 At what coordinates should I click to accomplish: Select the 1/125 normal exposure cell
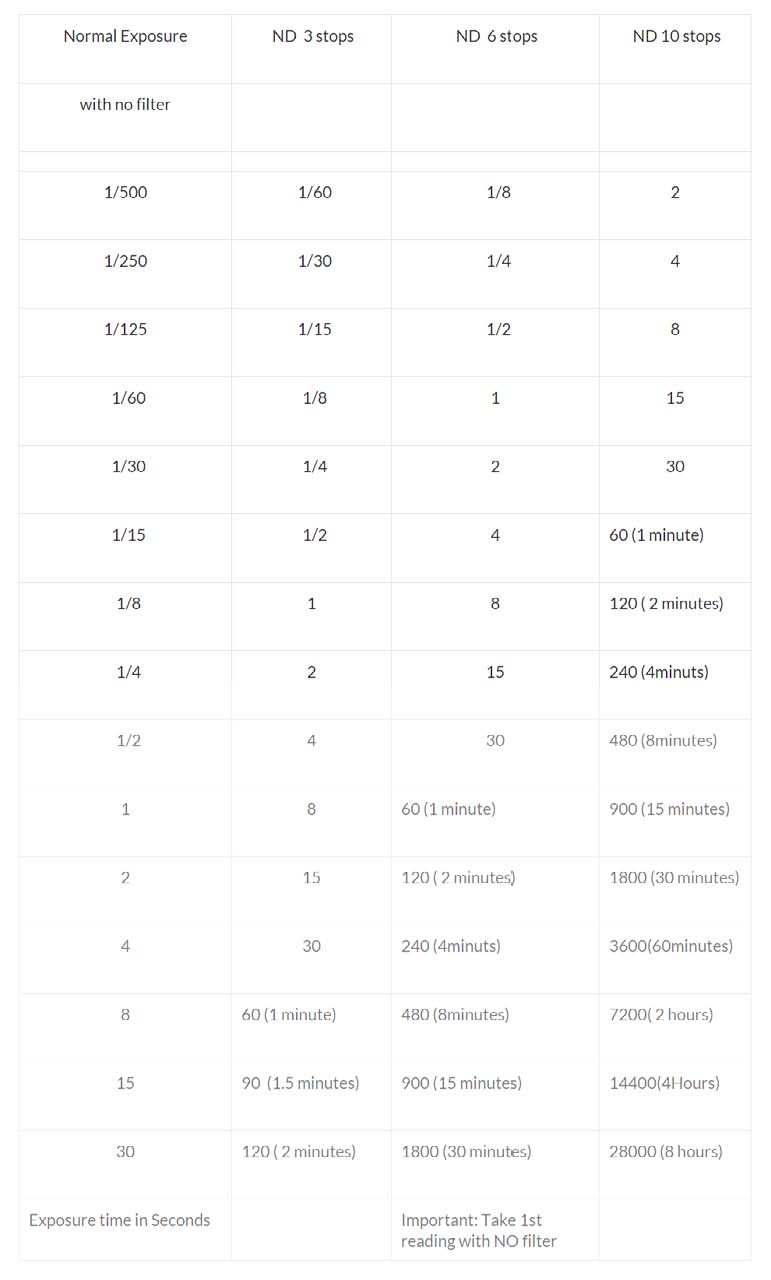pos(125,329)
